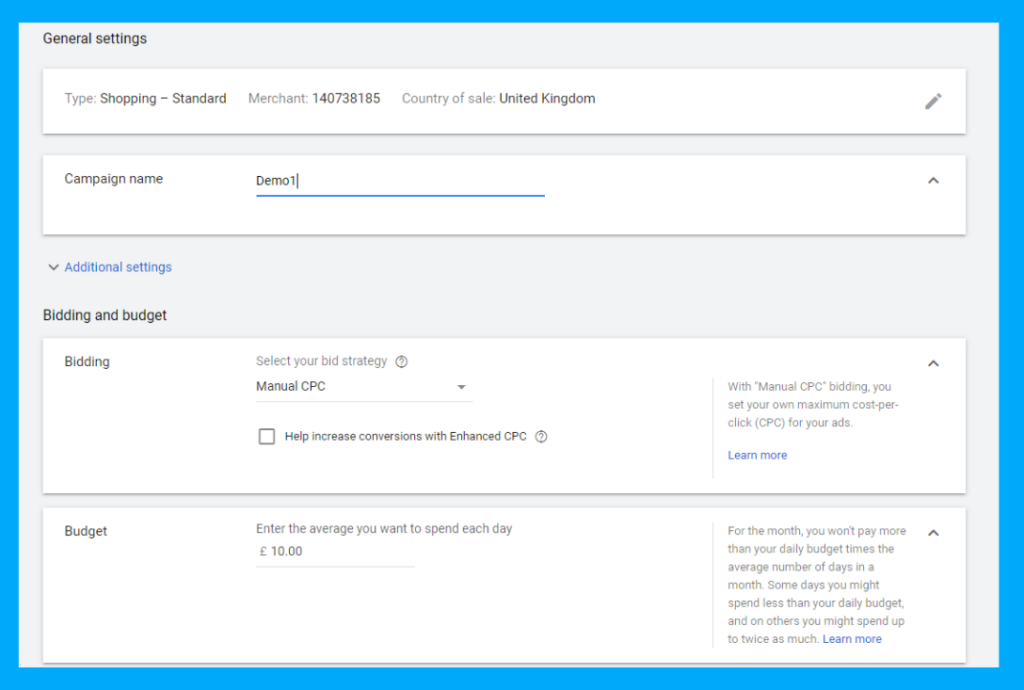
Task: Collapse the Budget panel
Action: 933,533
